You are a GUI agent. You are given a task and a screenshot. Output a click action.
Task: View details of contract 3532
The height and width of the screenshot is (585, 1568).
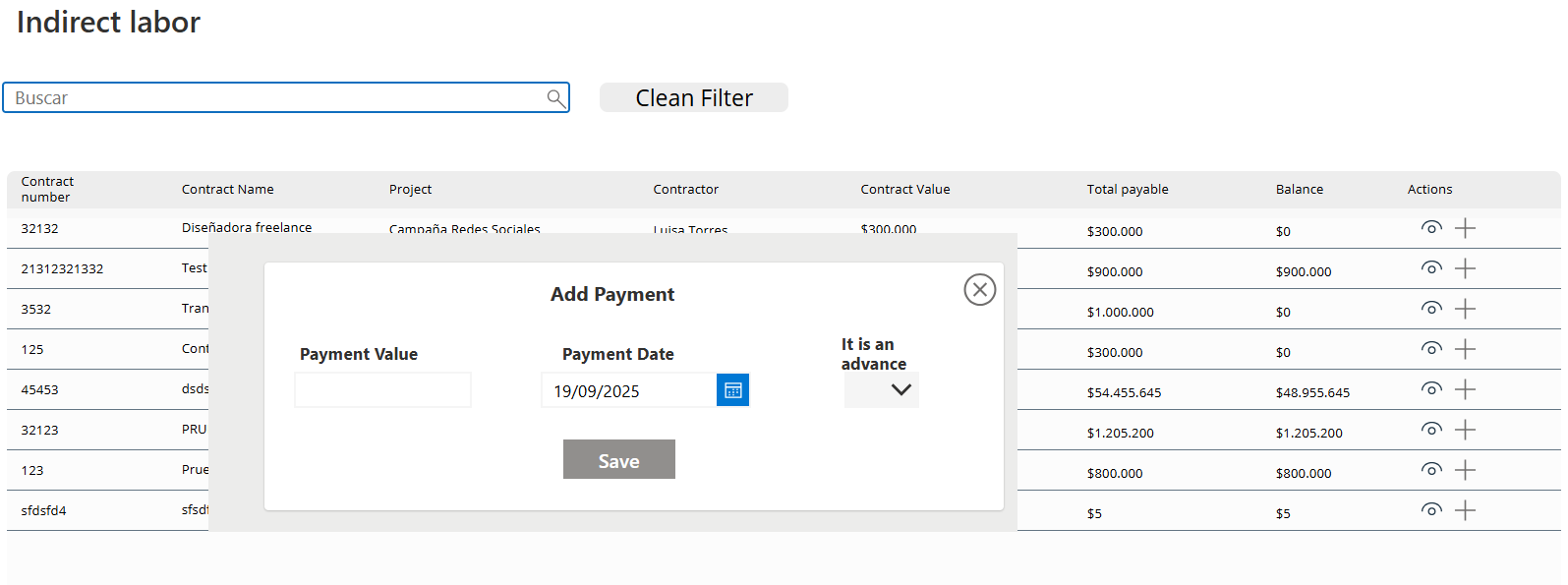point(1431,309)
